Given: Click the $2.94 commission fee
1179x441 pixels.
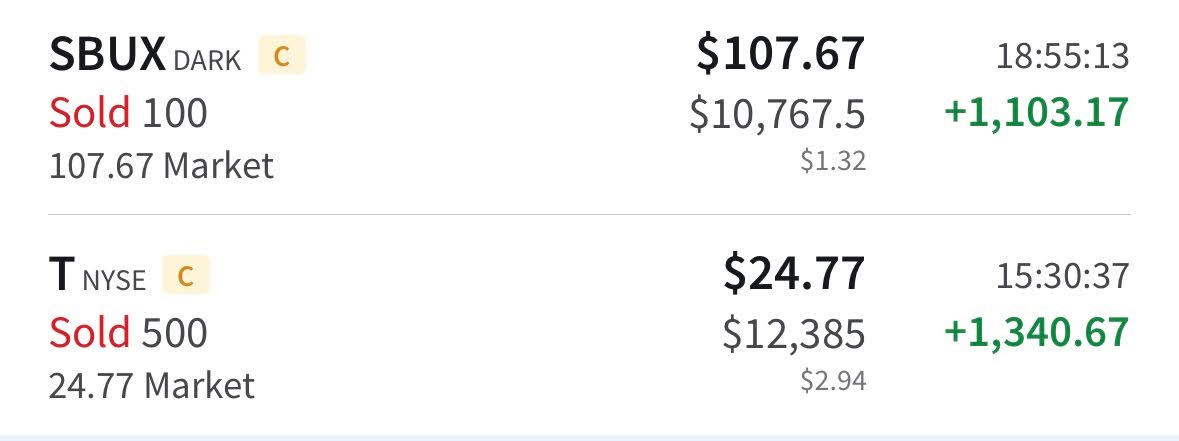Looking at the screenshot, I should coord(833,381).
